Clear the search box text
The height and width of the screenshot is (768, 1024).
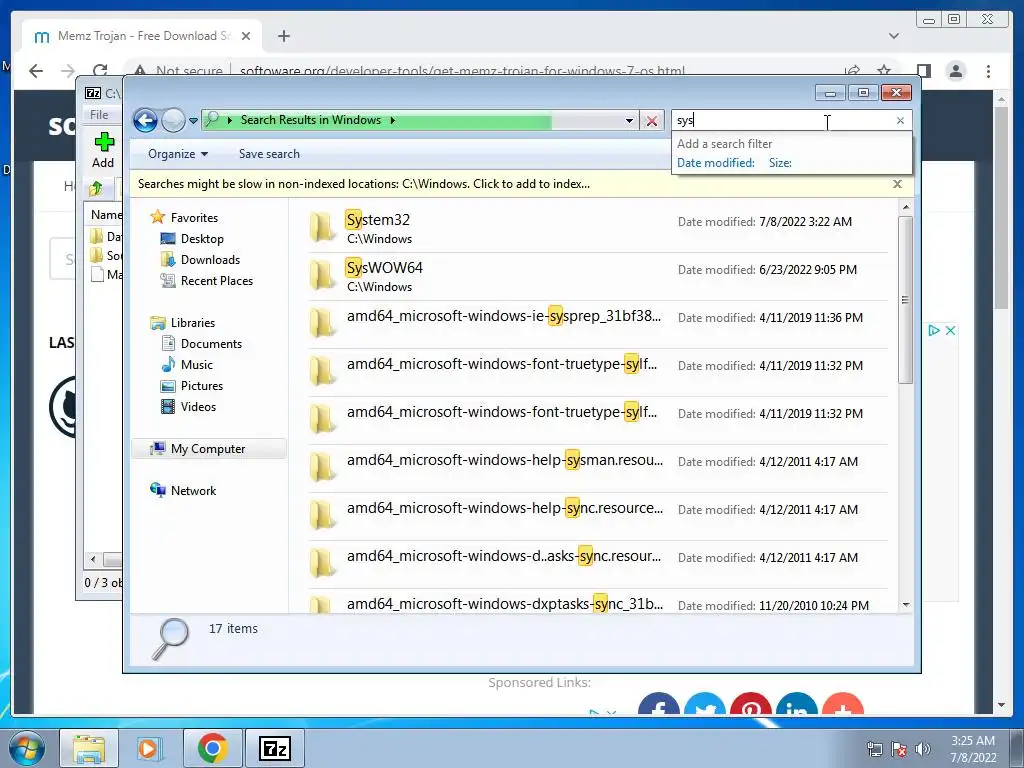(x=901, y=121)
